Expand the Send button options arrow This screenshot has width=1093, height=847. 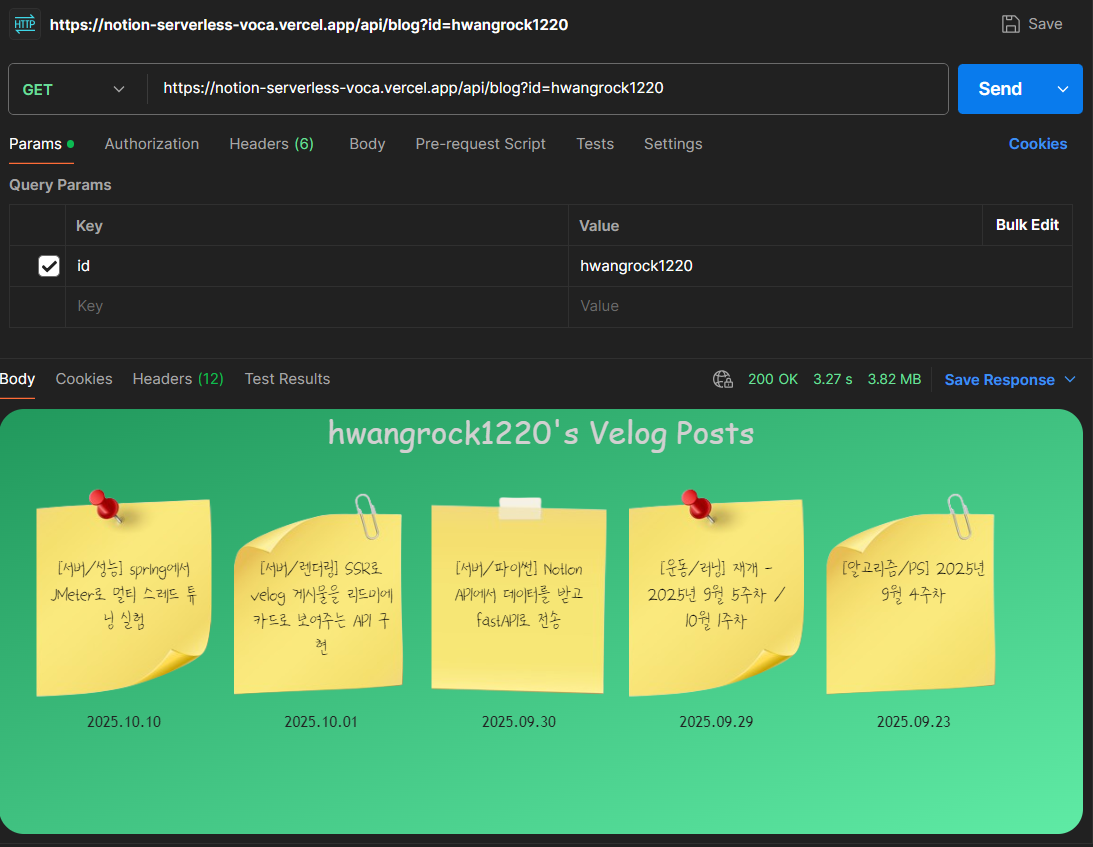1063,89
